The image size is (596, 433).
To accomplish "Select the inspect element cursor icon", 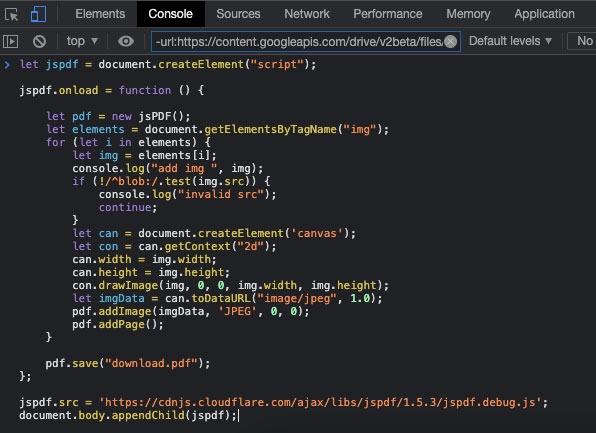I will pyautogui.click(x=11, y=14).
